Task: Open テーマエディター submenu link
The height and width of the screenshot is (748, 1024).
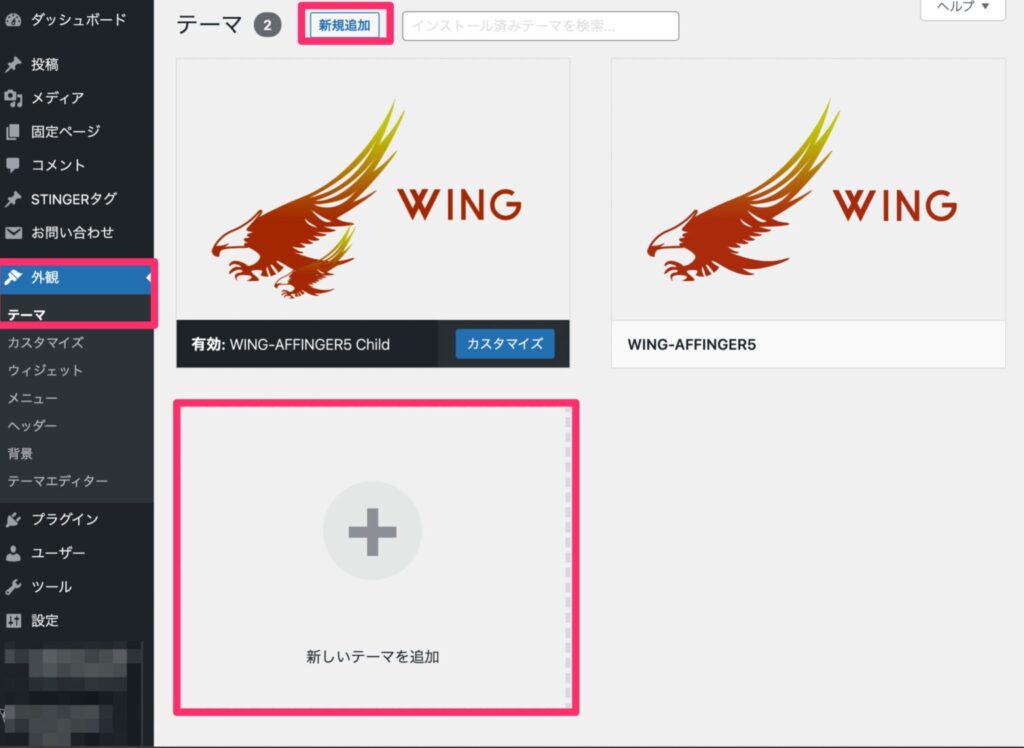Action: click(x=57, y=481)
